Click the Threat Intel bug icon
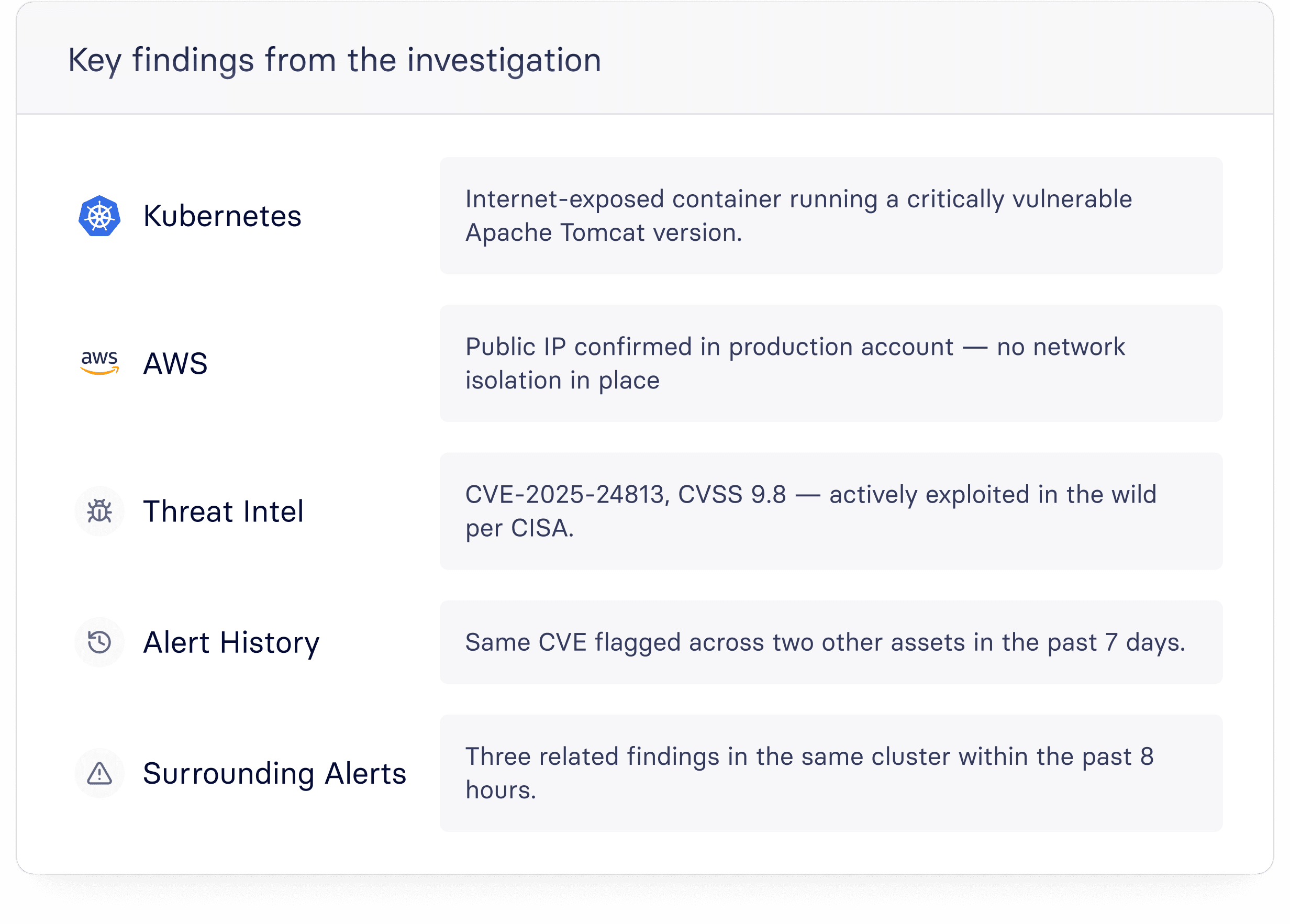The height and width of the screenshot is (924, 1290). click(99, 511)
